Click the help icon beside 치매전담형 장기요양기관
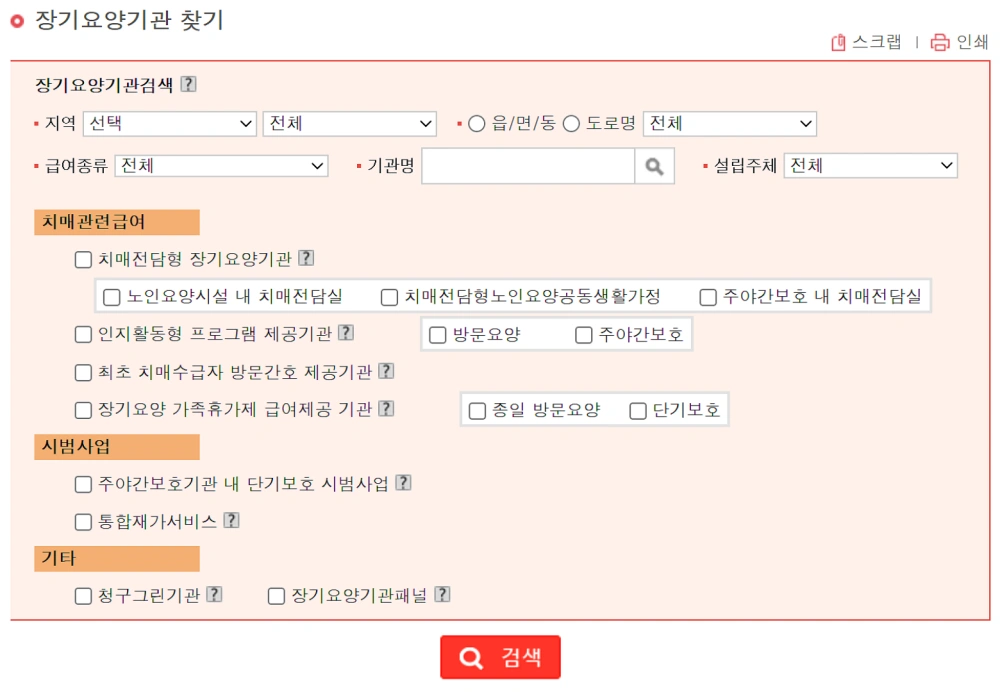The image size is (1000, 692). 306,257
